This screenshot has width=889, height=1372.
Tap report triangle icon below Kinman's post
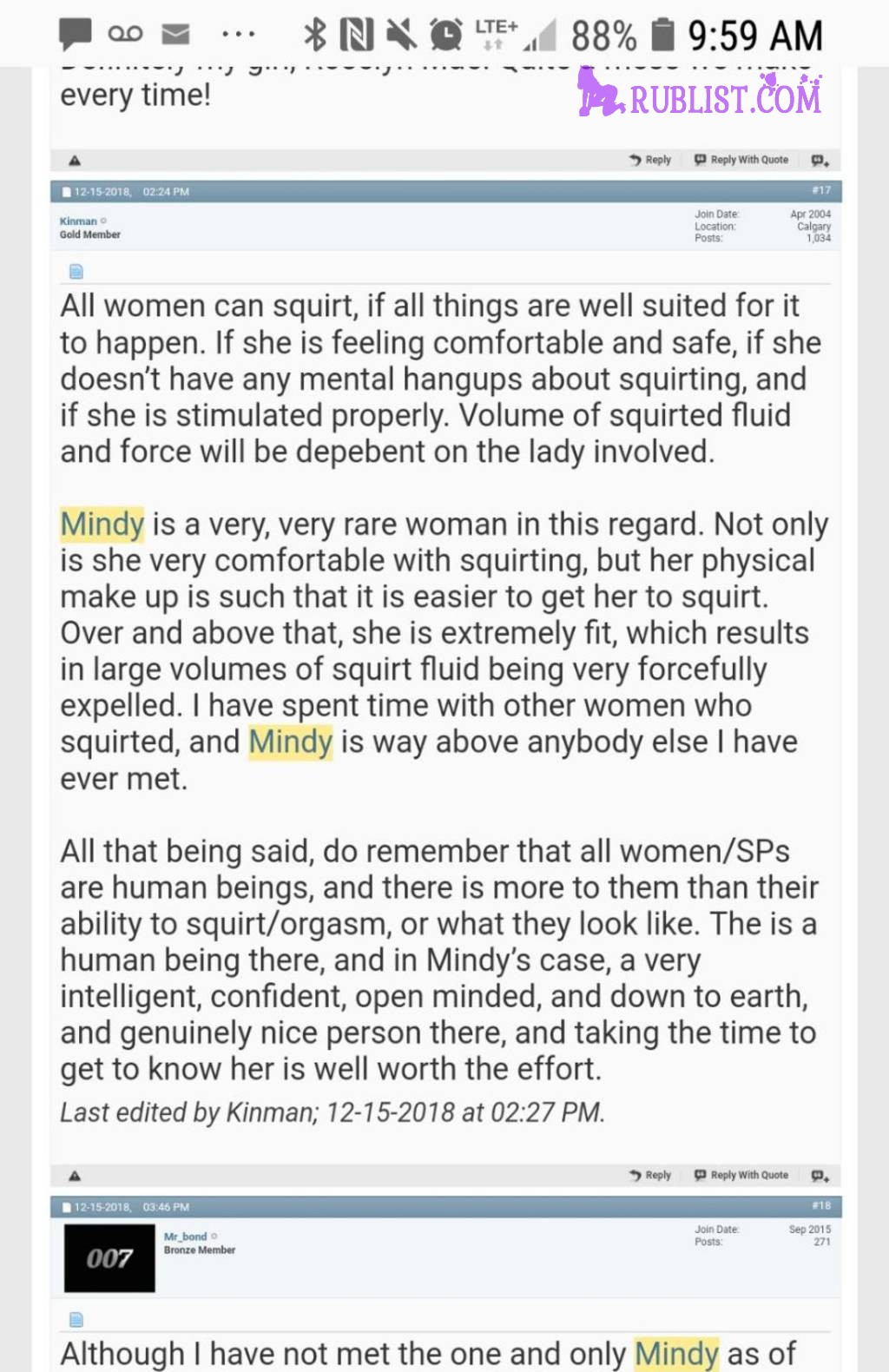[x=75, y=1176]
